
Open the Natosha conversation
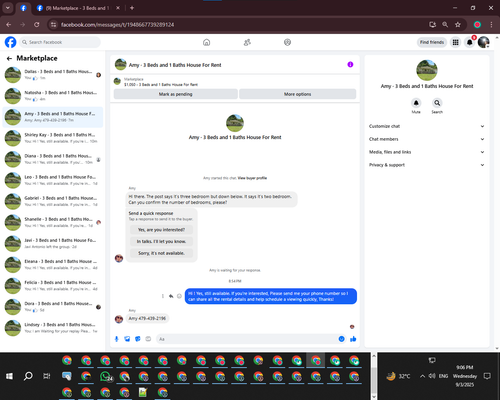[53, 96]
